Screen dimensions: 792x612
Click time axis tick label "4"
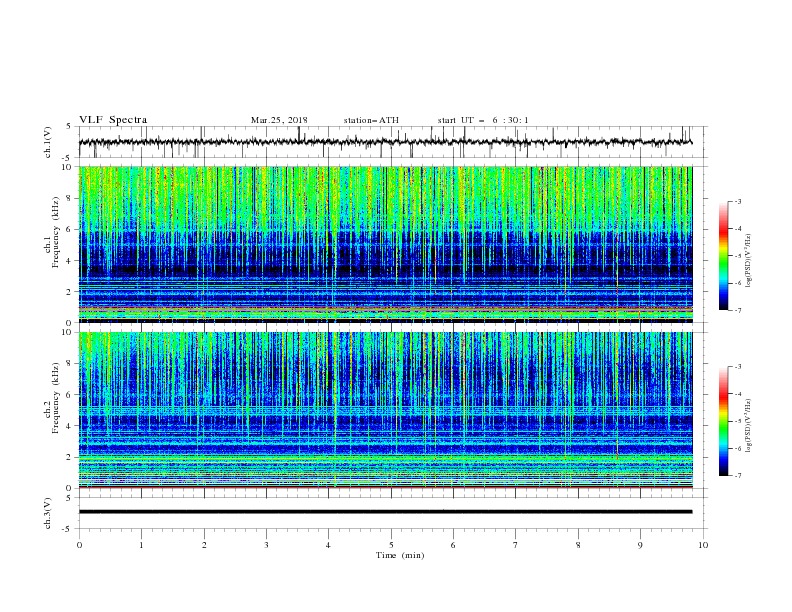tap(328, 545)
